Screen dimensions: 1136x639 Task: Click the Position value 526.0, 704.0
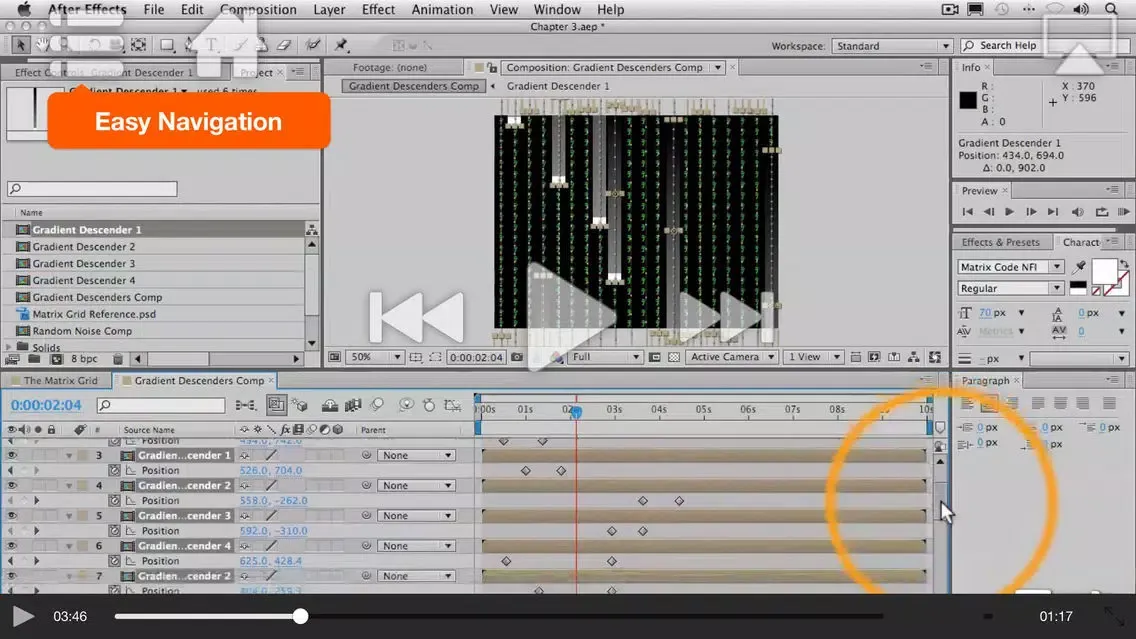[270, 470]
